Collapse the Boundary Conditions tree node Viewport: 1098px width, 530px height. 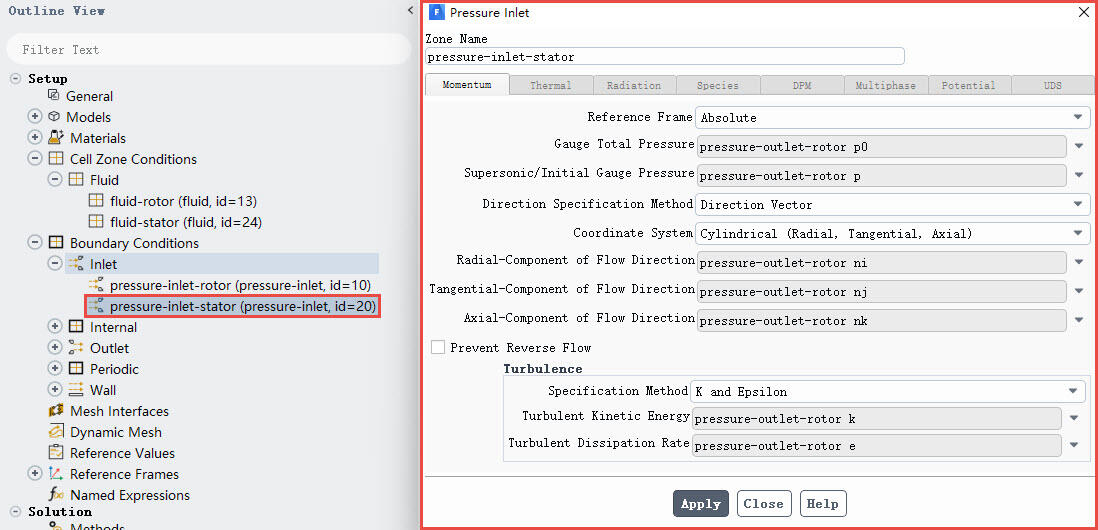coord(35,243)
